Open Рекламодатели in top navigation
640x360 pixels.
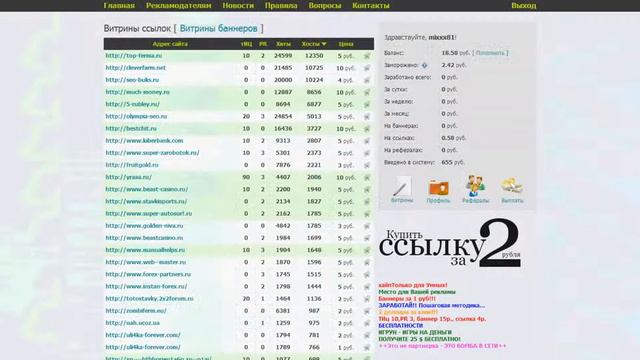(178, 6)
